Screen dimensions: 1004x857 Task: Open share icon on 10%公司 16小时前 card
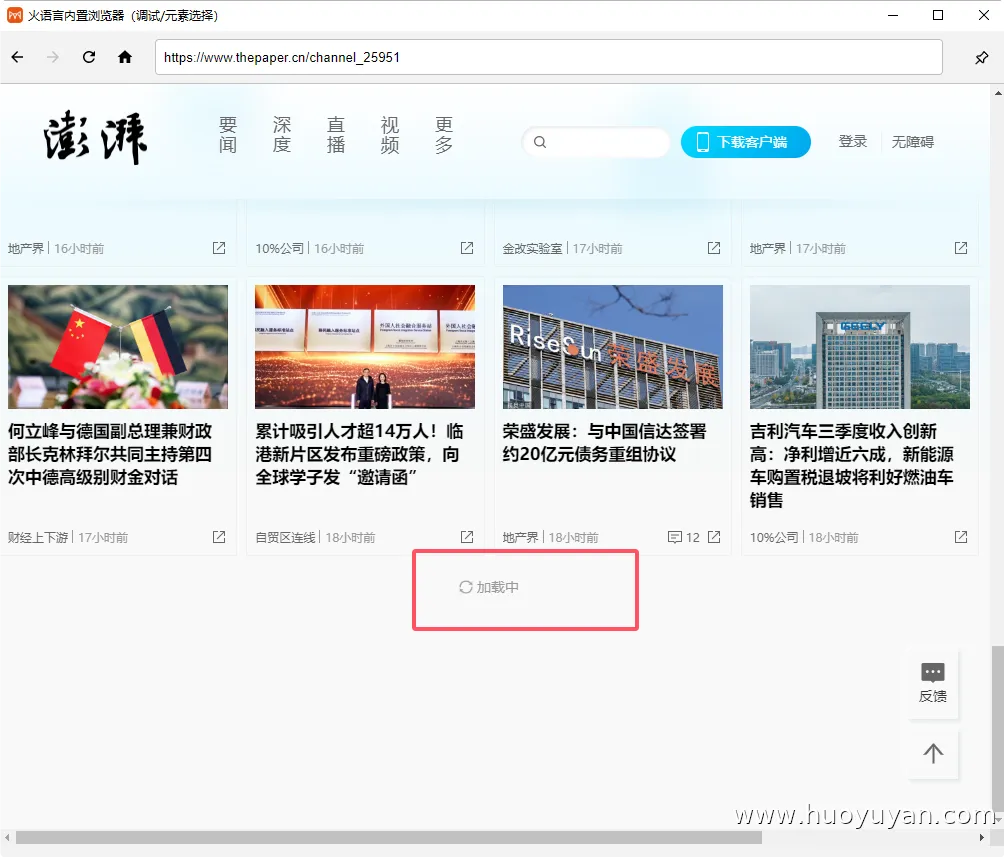click(x=467, y=248)
